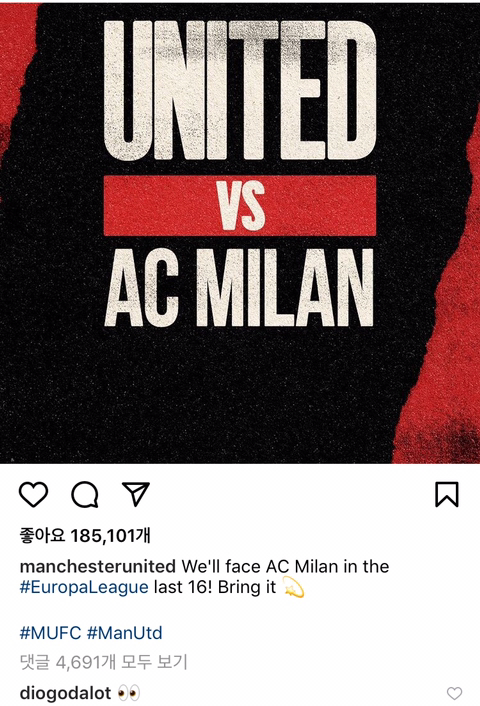Open the manchesterunited profile from the caption
The height and width of the screenshot is (706, 480).
[x=98, y=566]
